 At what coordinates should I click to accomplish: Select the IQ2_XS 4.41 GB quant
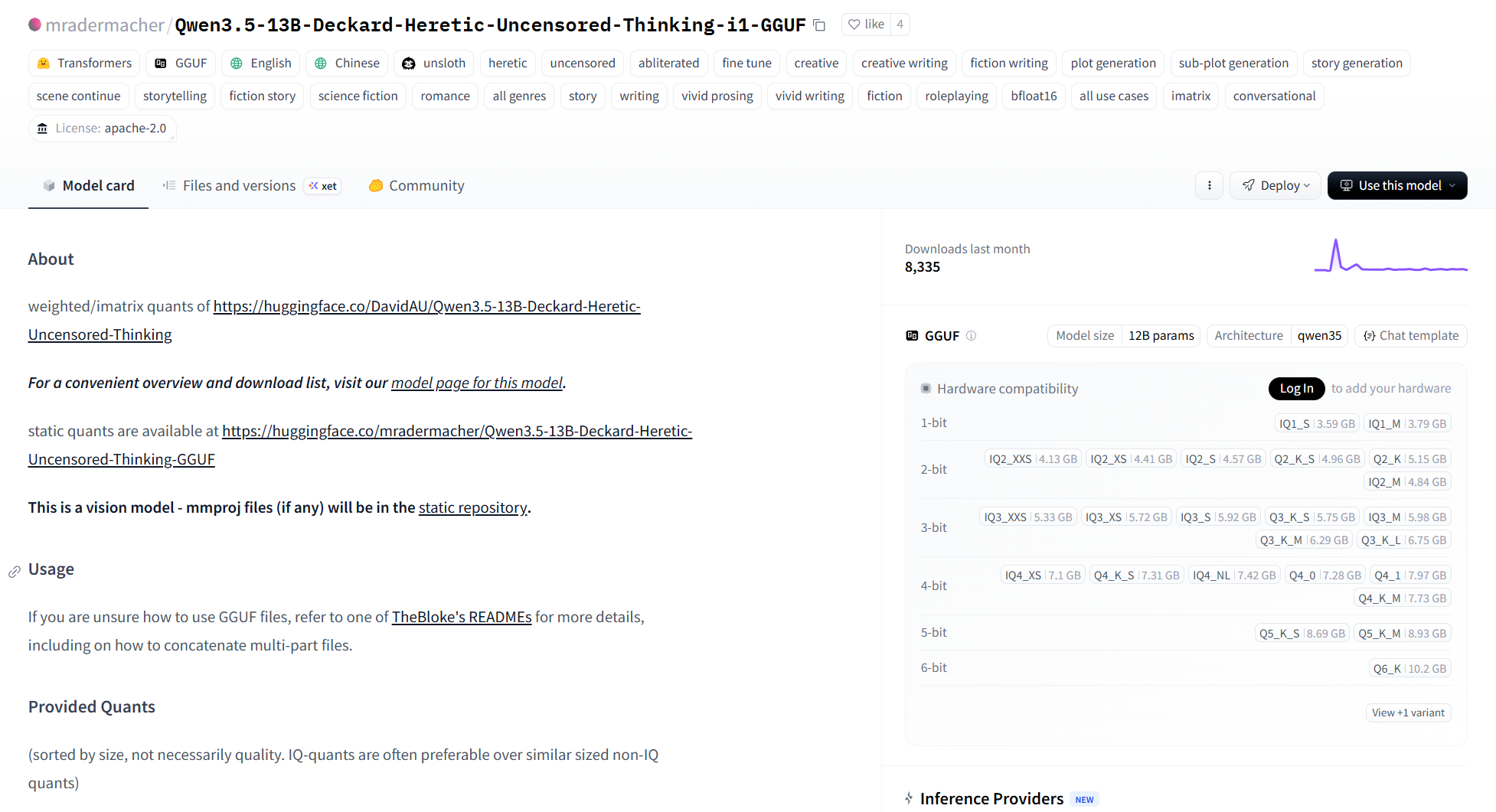[x=1131, y=459]
